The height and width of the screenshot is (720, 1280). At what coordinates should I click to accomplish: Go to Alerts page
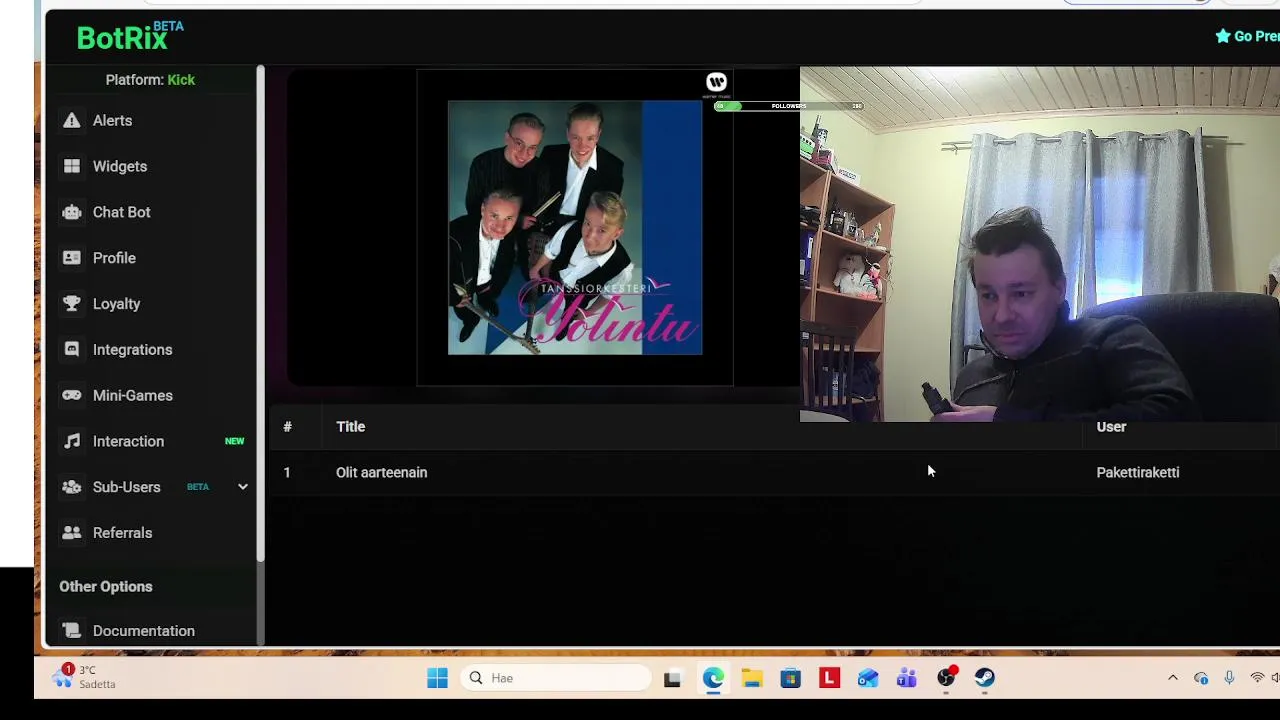point(112,120)
